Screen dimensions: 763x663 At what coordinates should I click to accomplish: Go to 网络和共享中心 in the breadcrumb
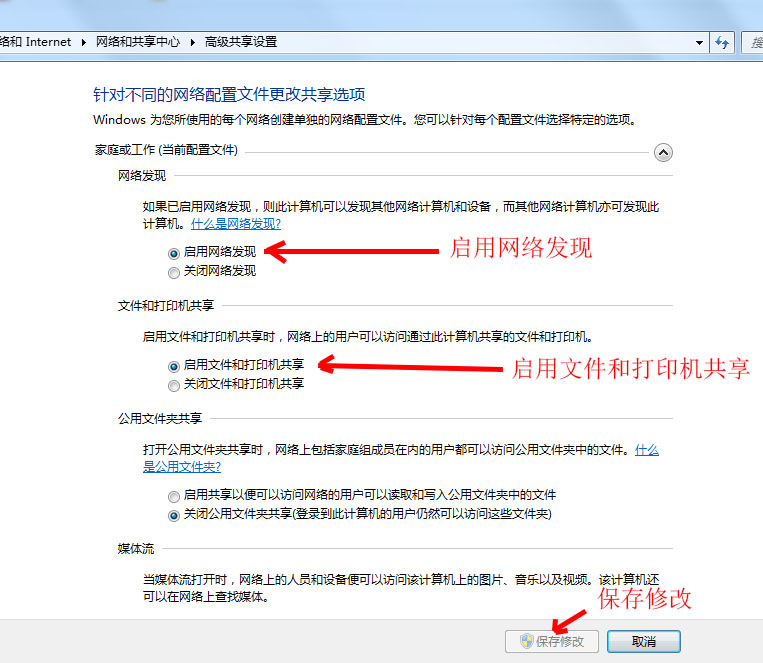[138, 42]
